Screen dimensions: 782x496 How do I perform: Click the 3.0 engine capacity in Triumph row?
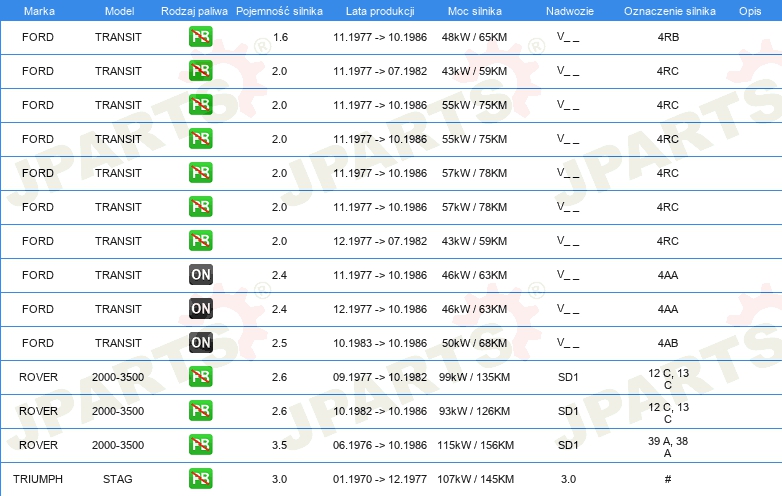point(279,479)
